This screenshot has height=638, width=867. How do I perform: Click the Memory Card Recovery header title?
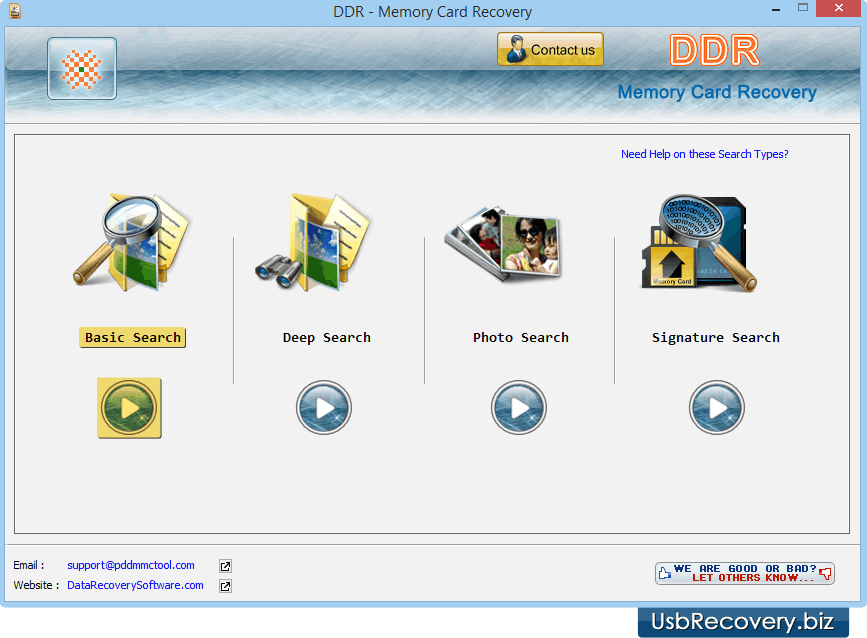tap(717, 92)
